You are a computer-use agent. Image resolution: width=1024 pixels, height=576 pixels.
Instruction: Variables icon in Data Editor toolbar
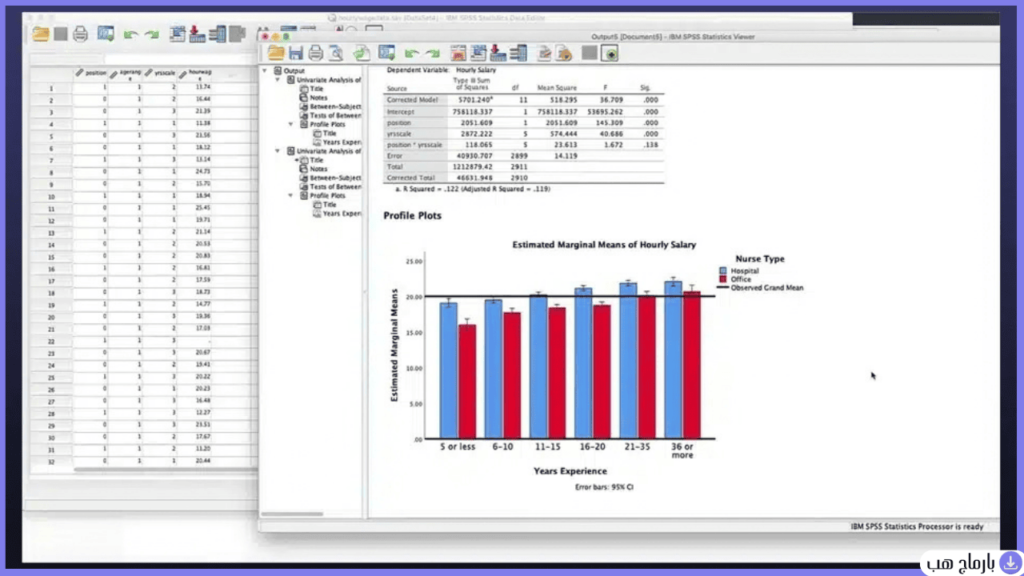pyautogui.click(x=217, y=33)
